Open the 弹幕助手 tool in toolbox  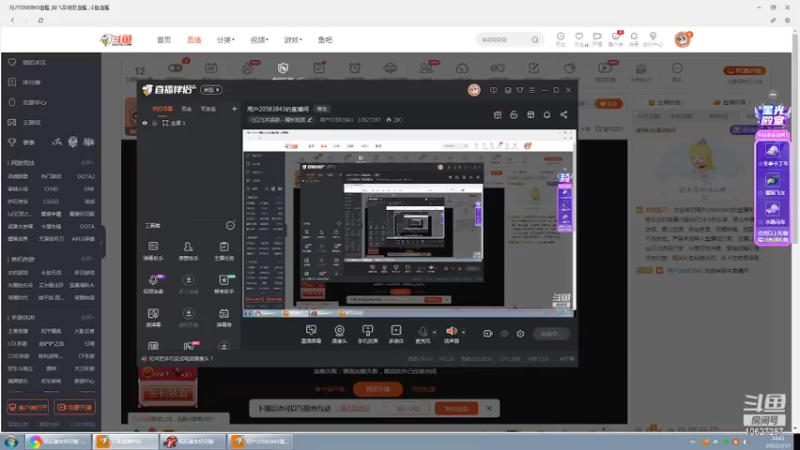click(153, 251)
